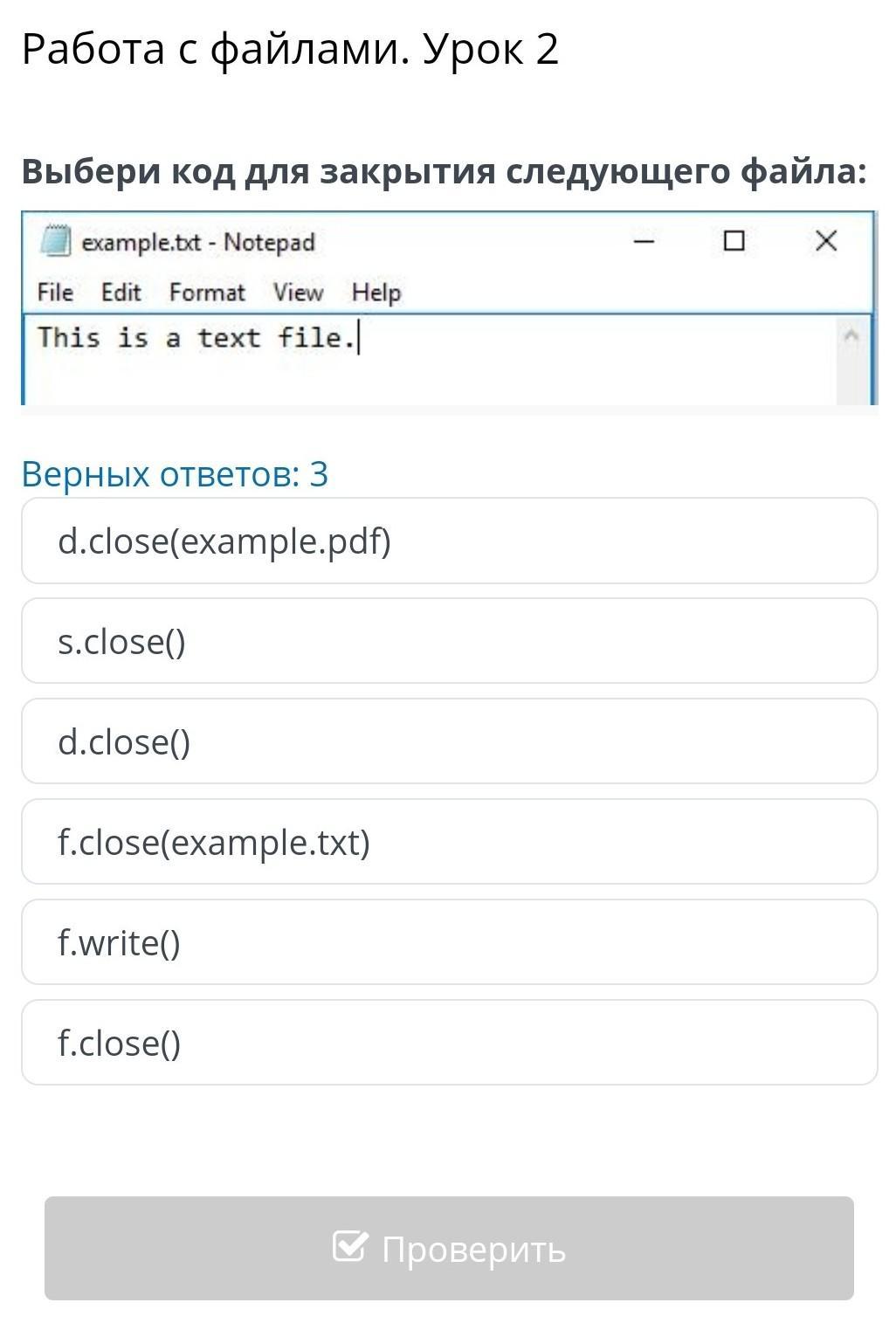The image size is (896, 1330).
Task: Open the Edit menu in Notepad
Action: [121, 293]
